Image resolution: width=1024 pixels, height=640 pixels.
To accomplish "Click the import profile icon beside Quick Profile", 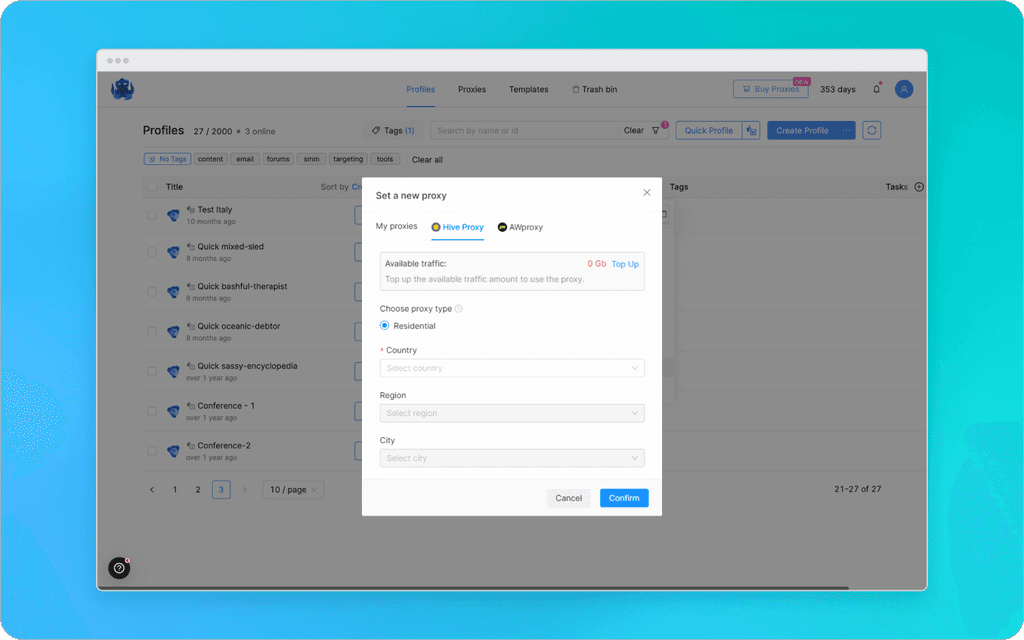I will pyautogui.click(x=751, y=130).
